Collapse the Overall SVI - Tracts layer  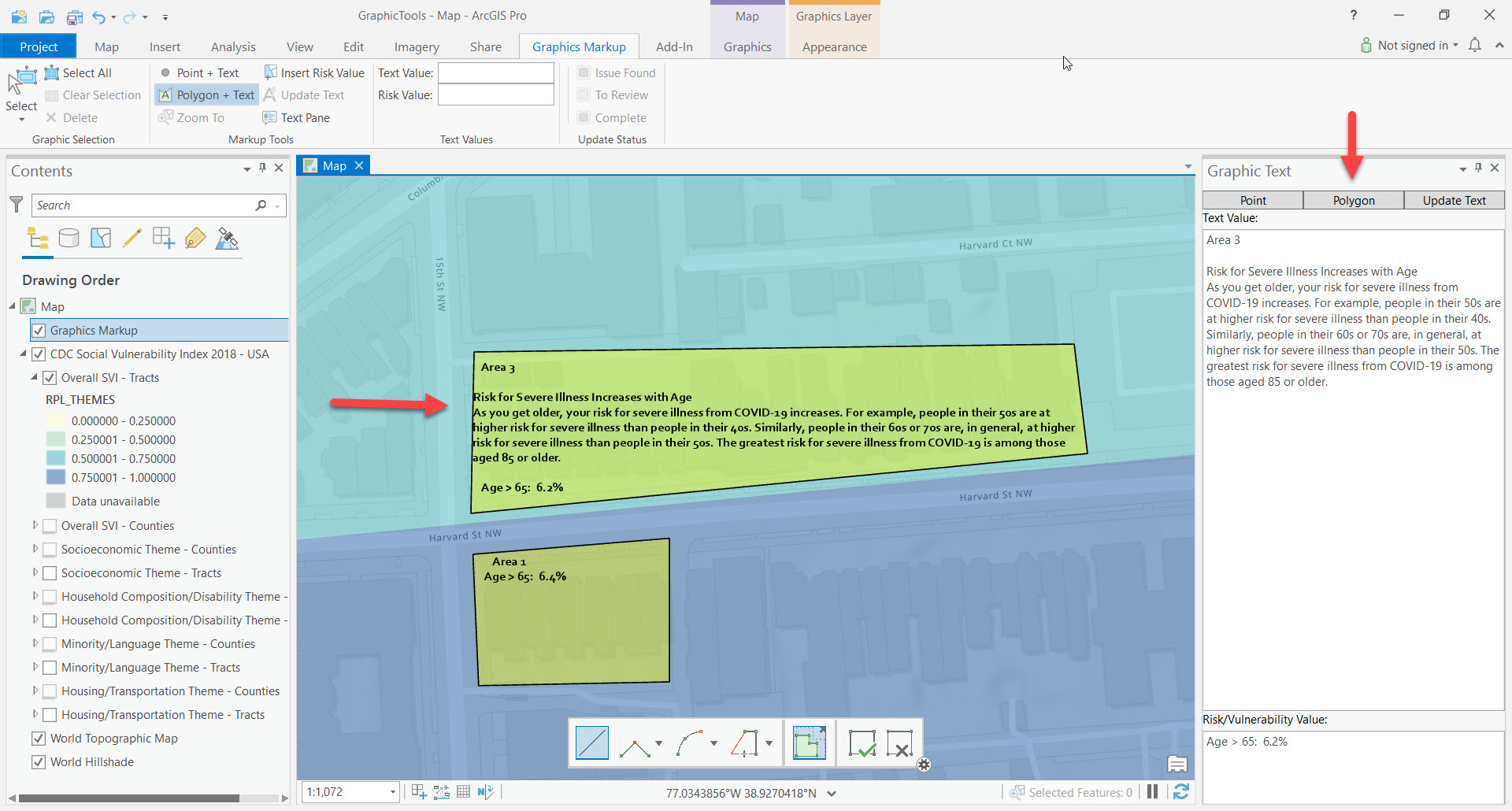coord(34,377)
